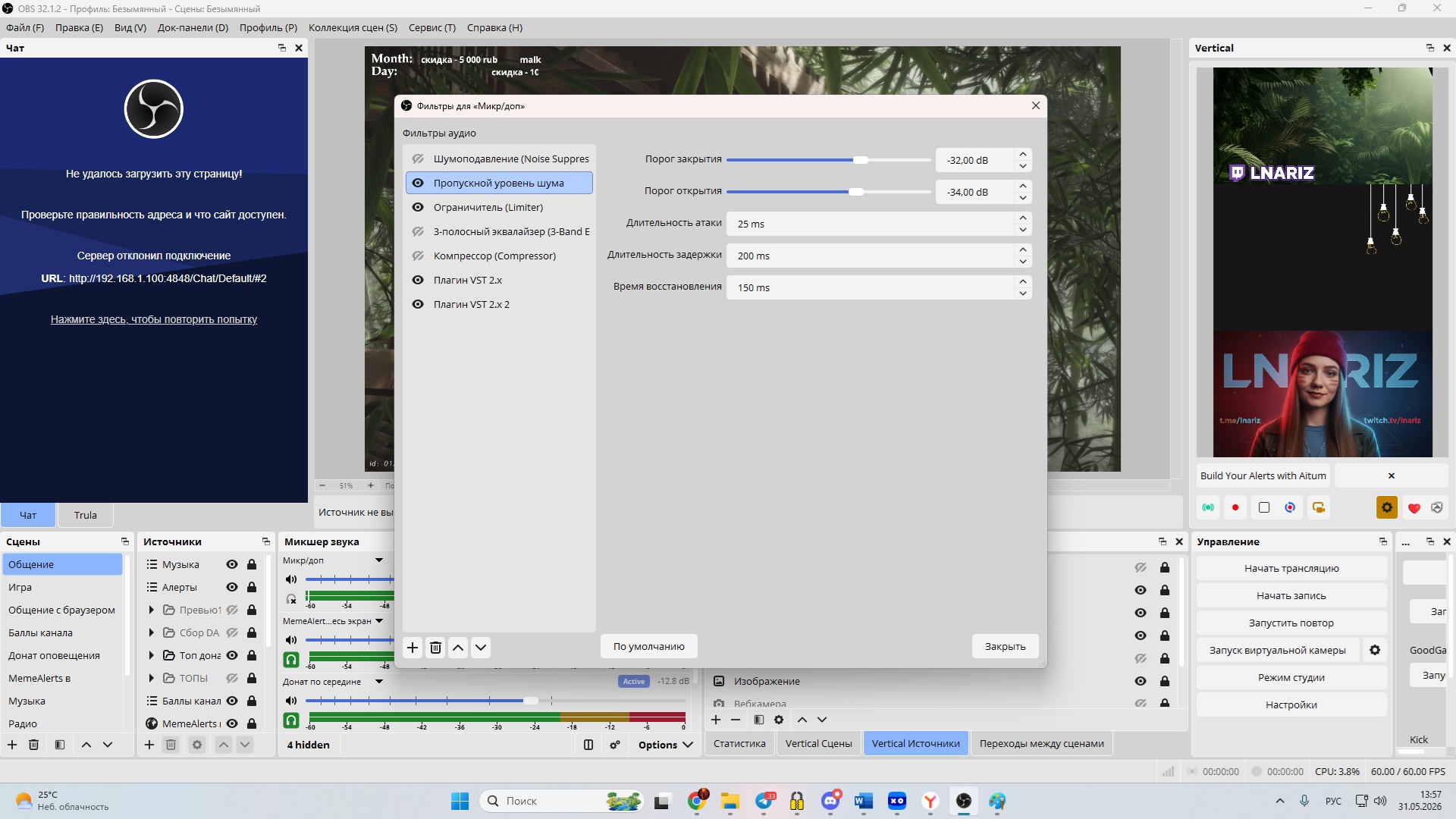Adjust Донат по середине volume slider
The width and height of the screenshot is (1456, 819).
(531, 701)
